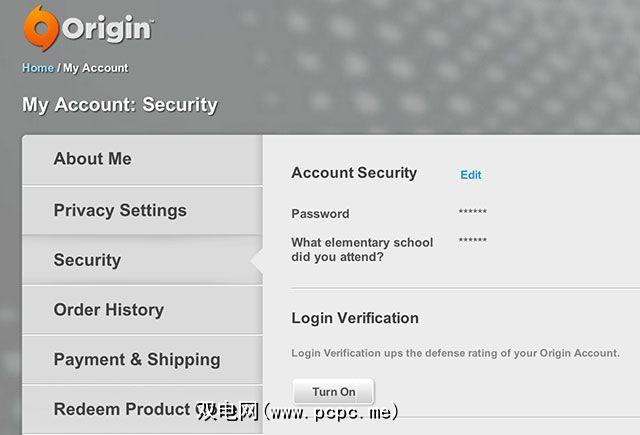The width and height of the screenshot is (640, 435).
Task: Open the Order History tab
Action: click(109, 310)
